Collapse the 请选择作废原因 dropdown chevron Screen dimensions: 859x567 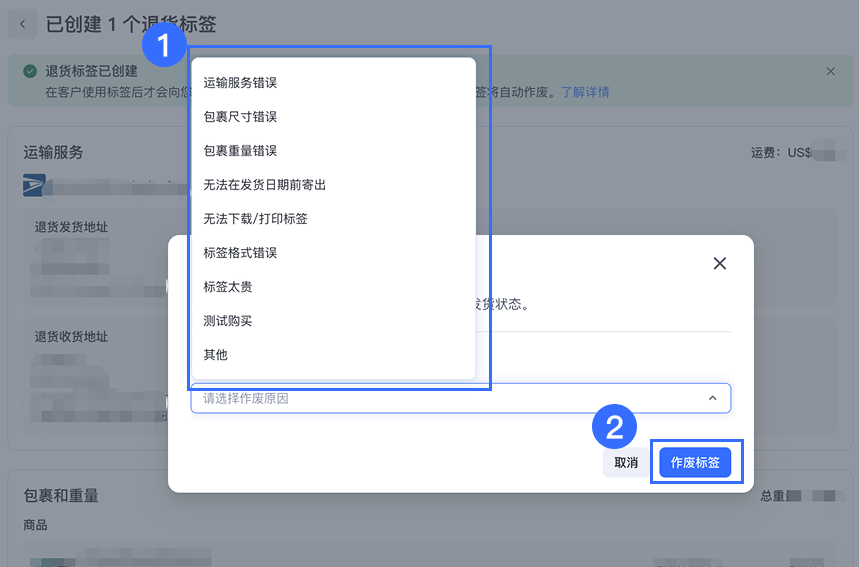click(x=712, y=398)
